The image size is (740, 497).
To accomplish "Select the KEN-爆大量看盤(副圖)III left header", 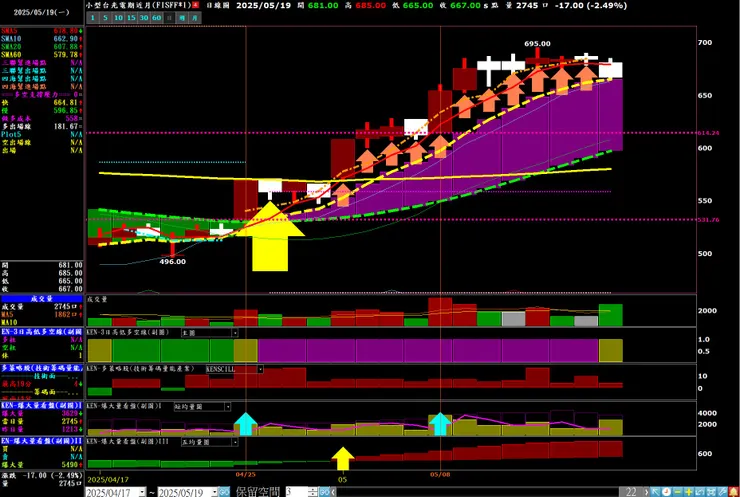I will 42,441.
